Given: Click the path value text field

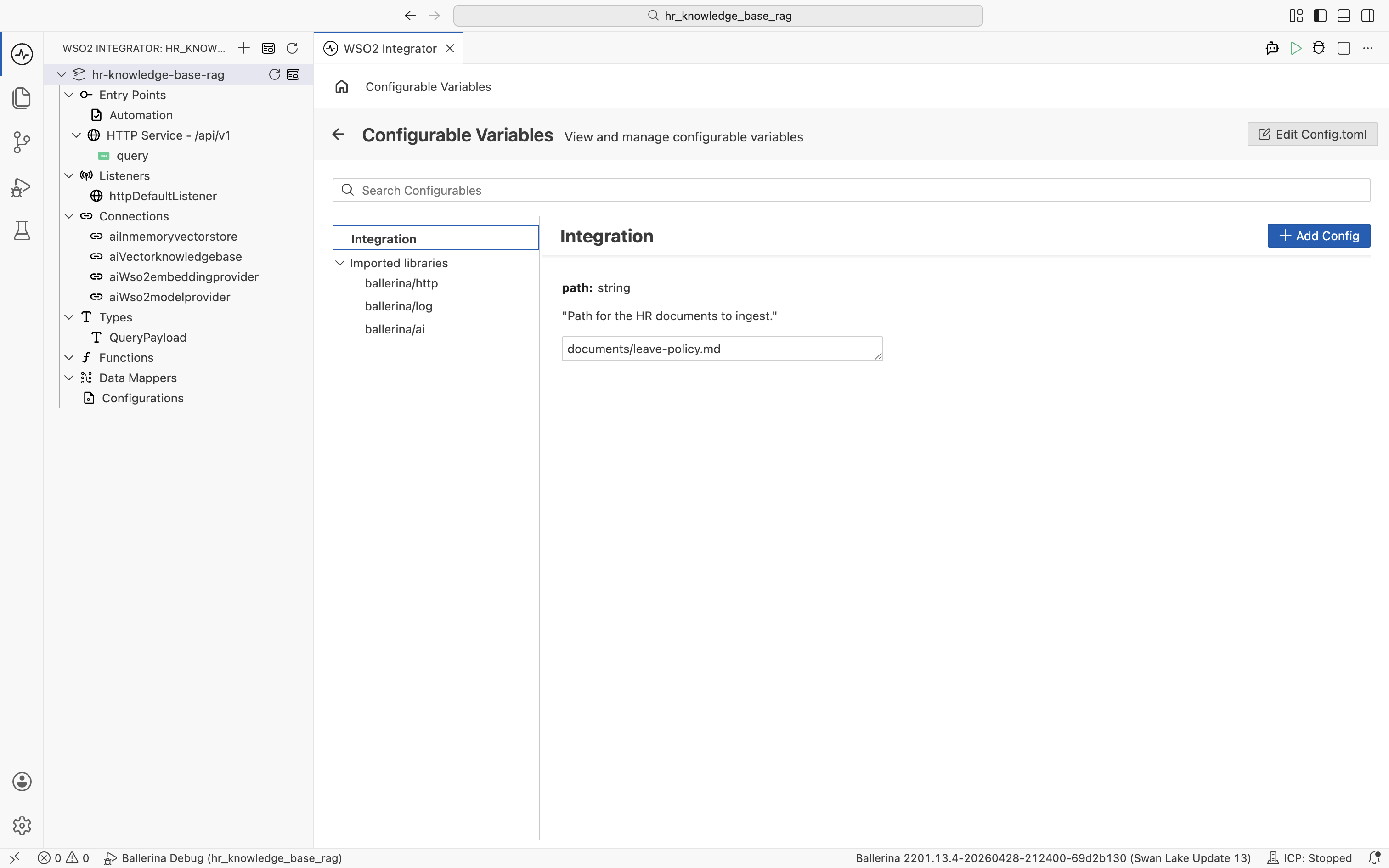Looking at the screenshot, I should tap(722, 349).
